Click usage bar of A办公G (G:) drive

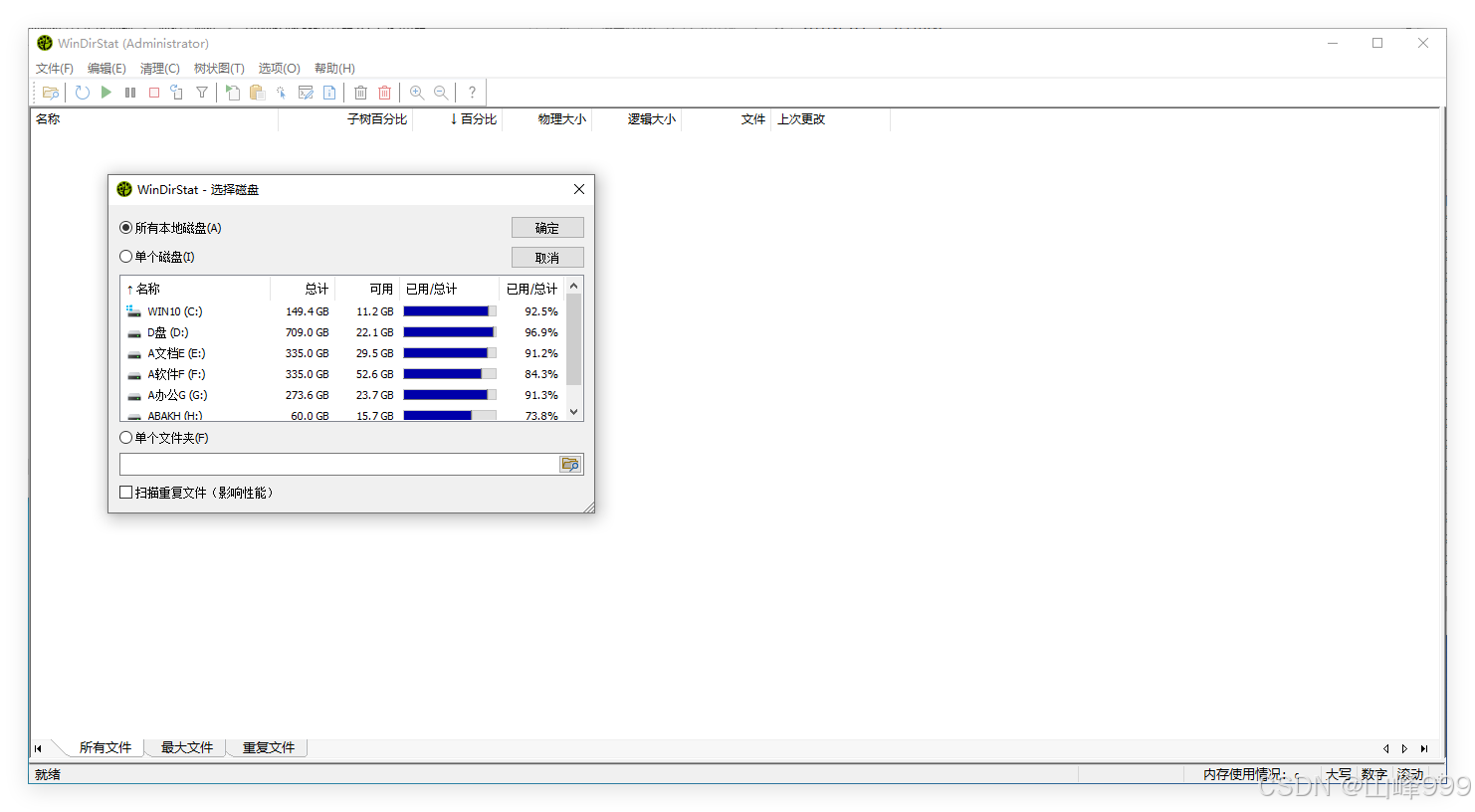coord(450,395)
